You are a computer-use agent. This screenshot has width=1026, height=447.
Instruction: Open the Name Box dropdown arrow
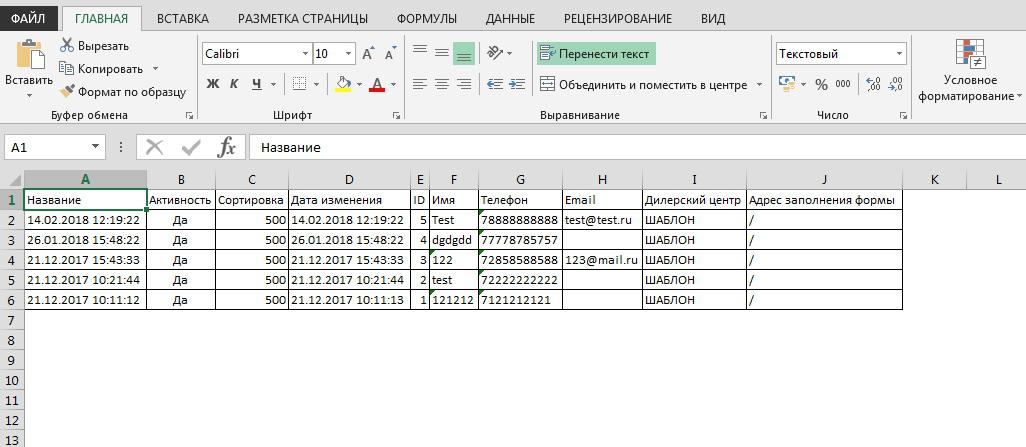(x=96, y=147)
